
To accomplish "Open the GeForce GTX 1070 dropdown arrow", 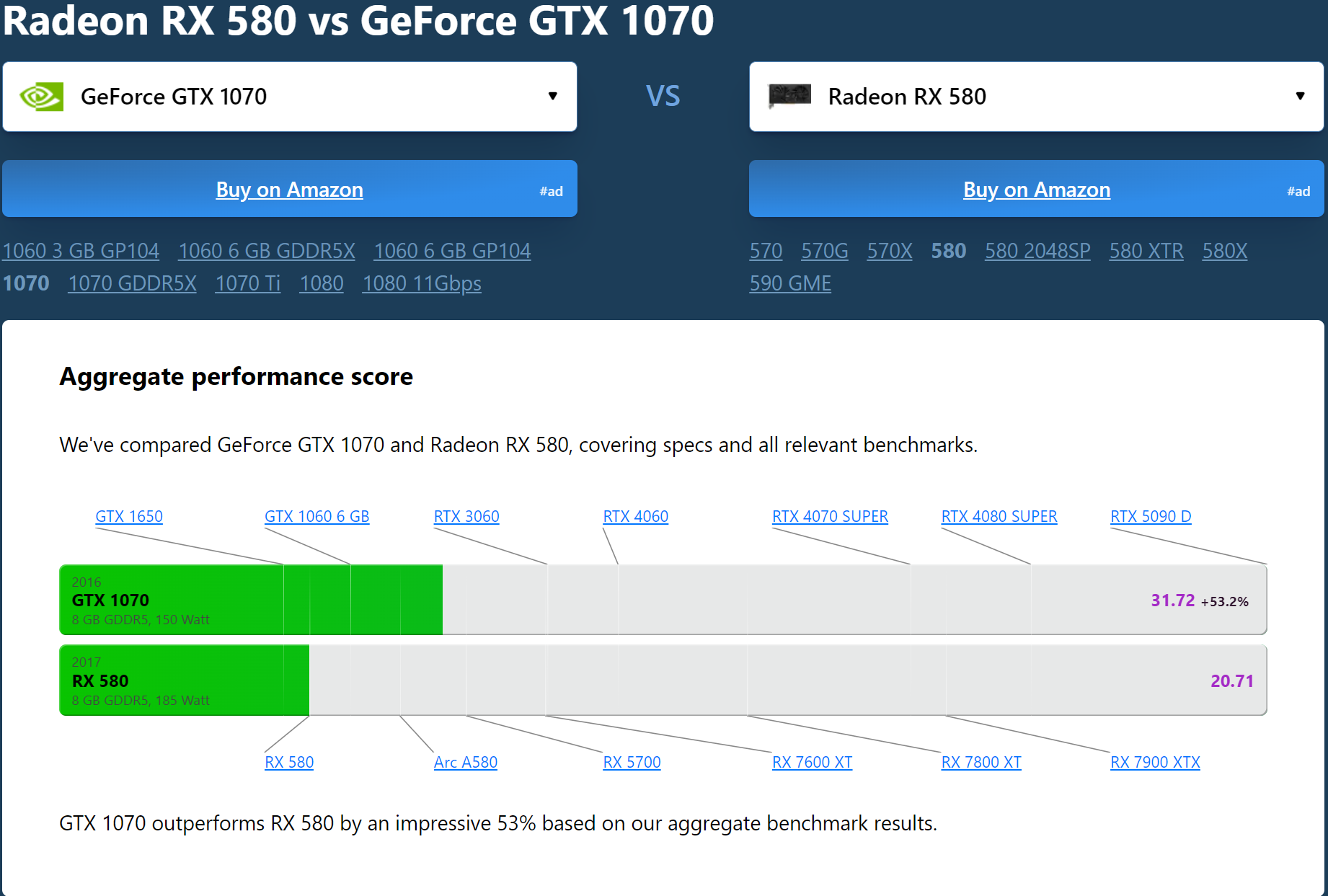I will pyautogui.click(x=553, y=96).
